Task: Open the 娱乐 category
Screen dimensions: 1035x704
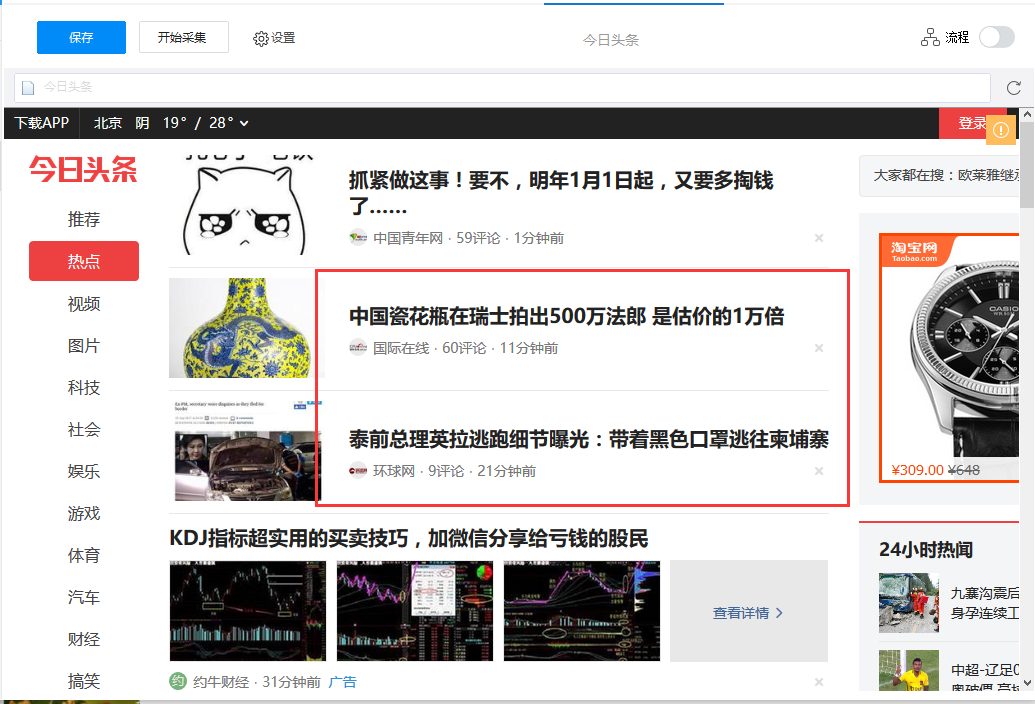Action: pos(84,471)
